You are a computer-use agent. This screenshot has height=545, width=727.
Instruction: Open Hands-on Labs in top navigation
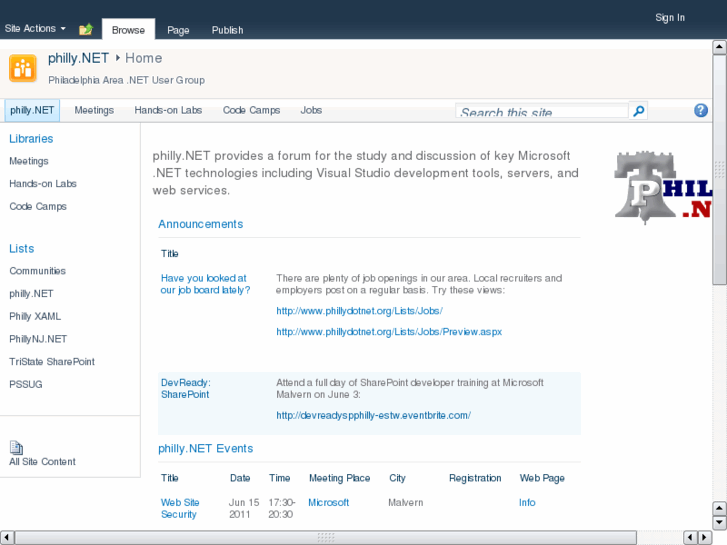168,110
